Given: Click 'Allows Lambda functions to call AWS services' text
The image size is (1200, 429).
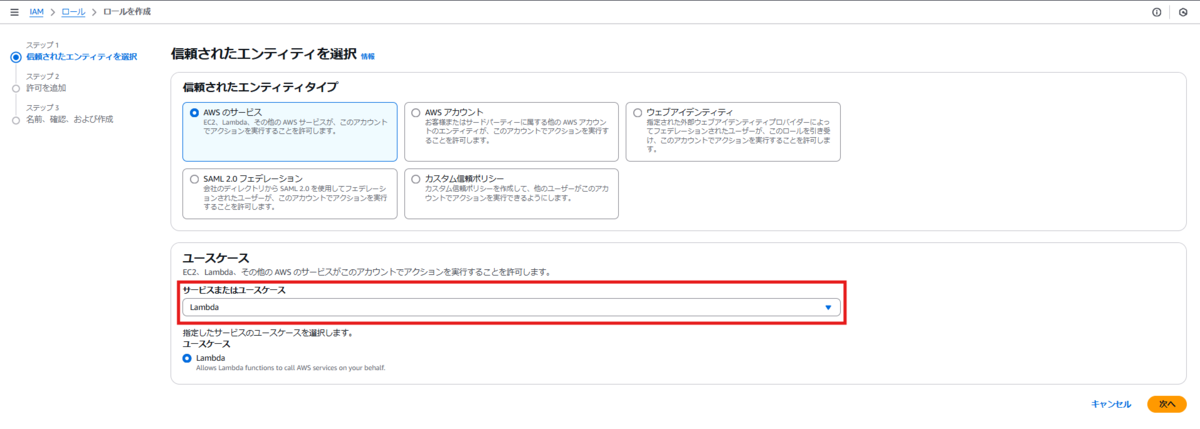Looking at the screenshot, I should click(291, 367).
